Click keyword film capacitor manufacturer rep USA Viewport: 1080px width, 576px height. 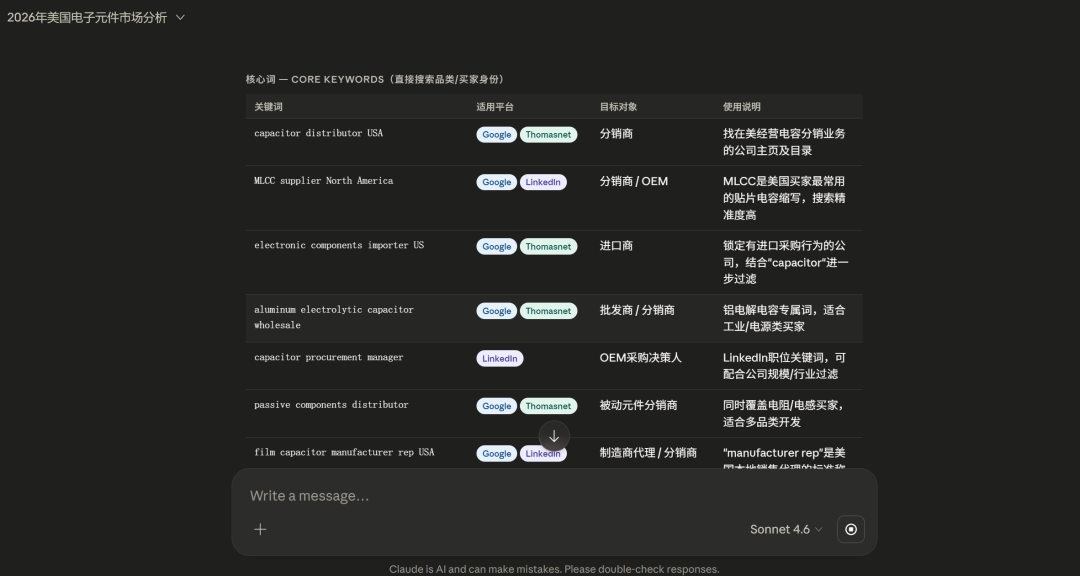[x=344, y=453]
